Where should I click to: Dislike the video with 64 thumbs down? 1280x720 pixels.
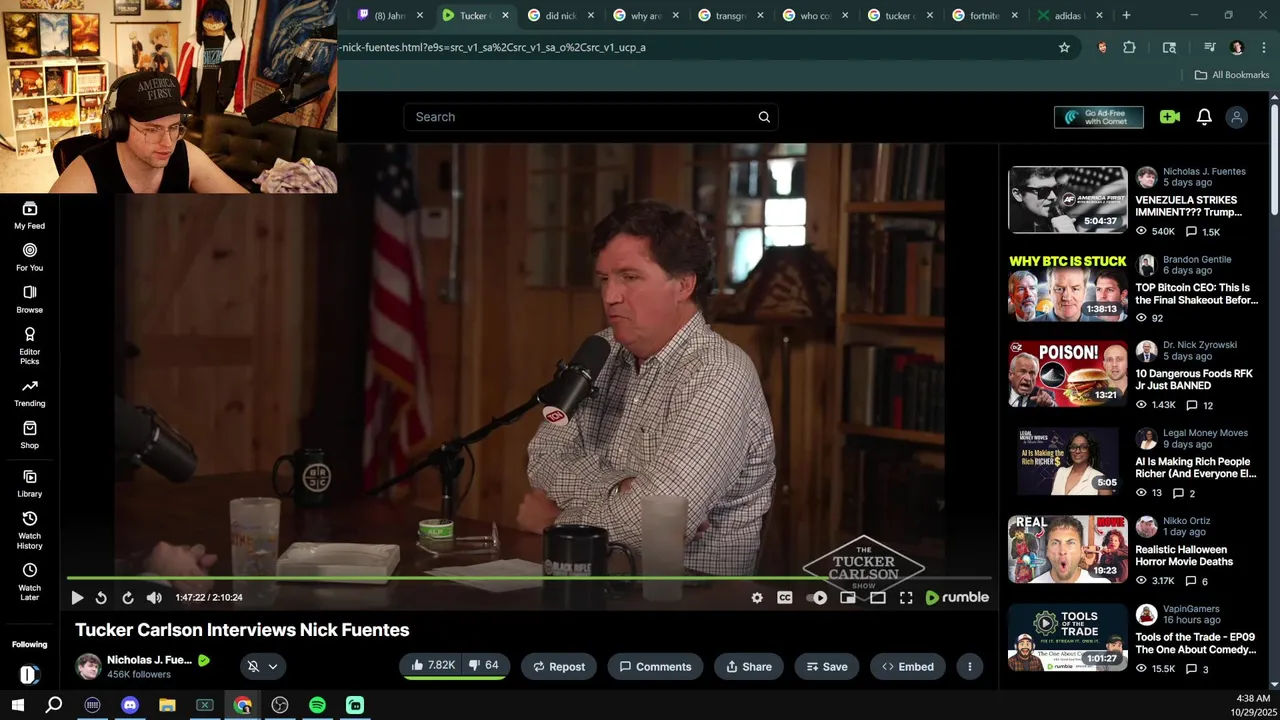(x=484, y=666)
